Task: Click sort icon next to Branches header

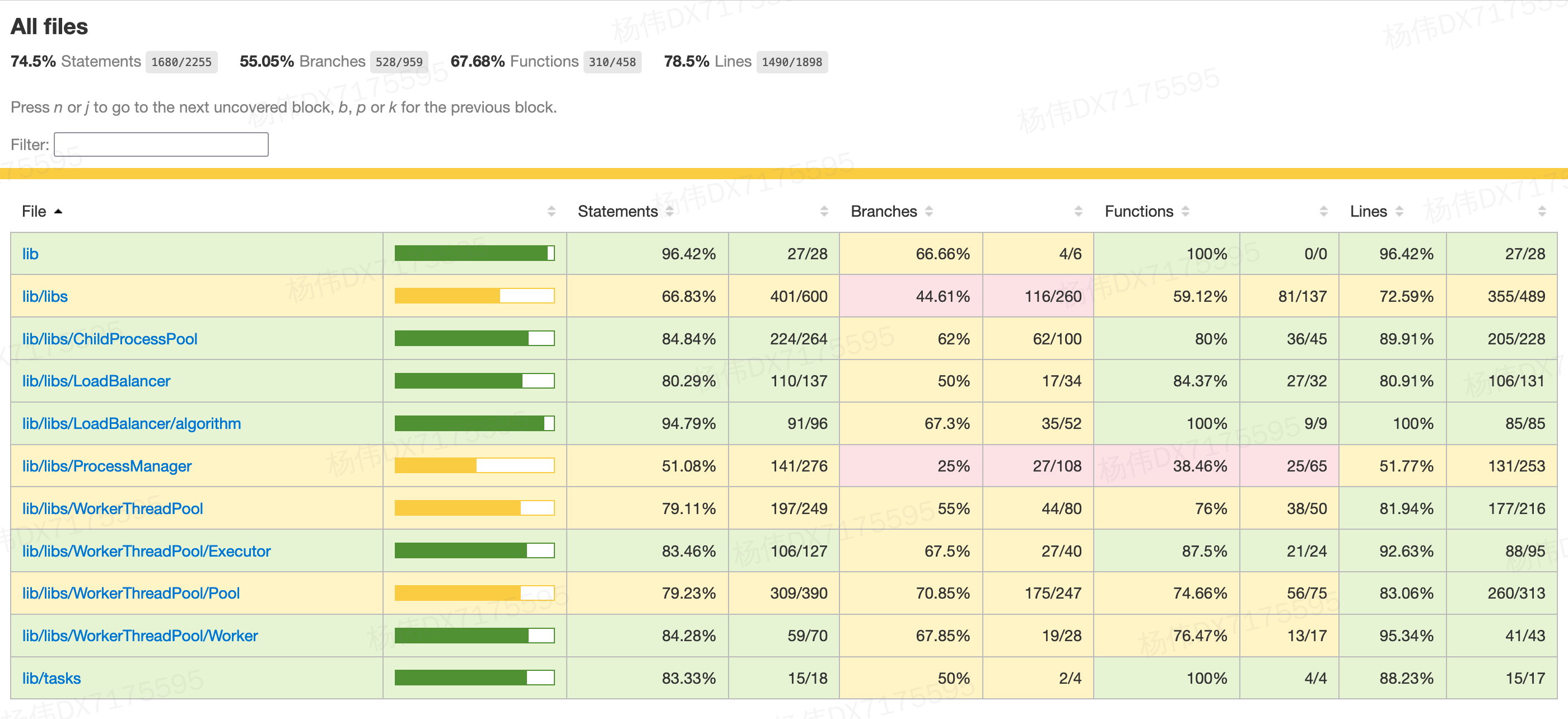Action: (929, 211)
